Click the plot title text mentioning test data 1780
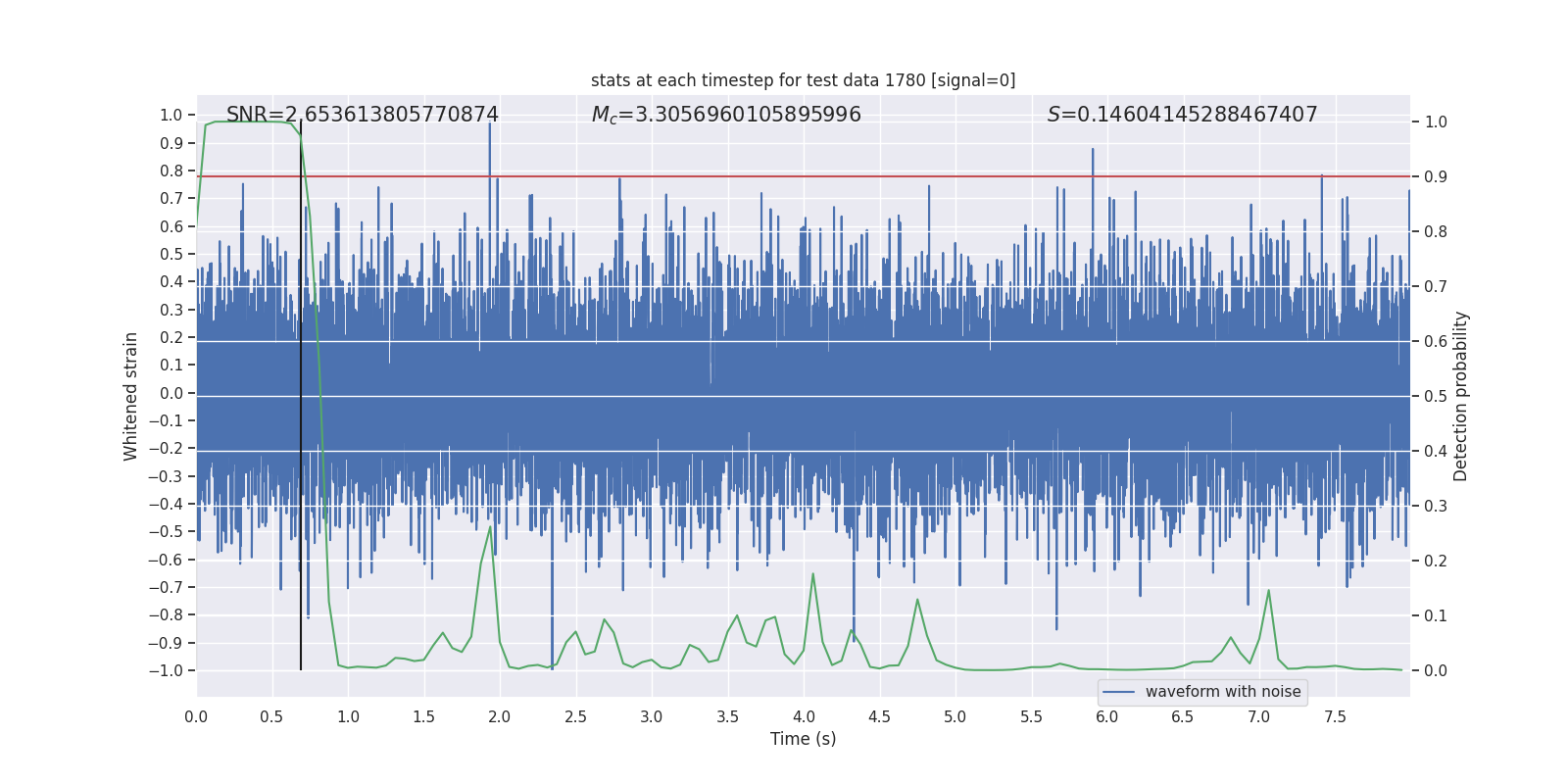Screen dimensions: 1568x784 [803, 80]
